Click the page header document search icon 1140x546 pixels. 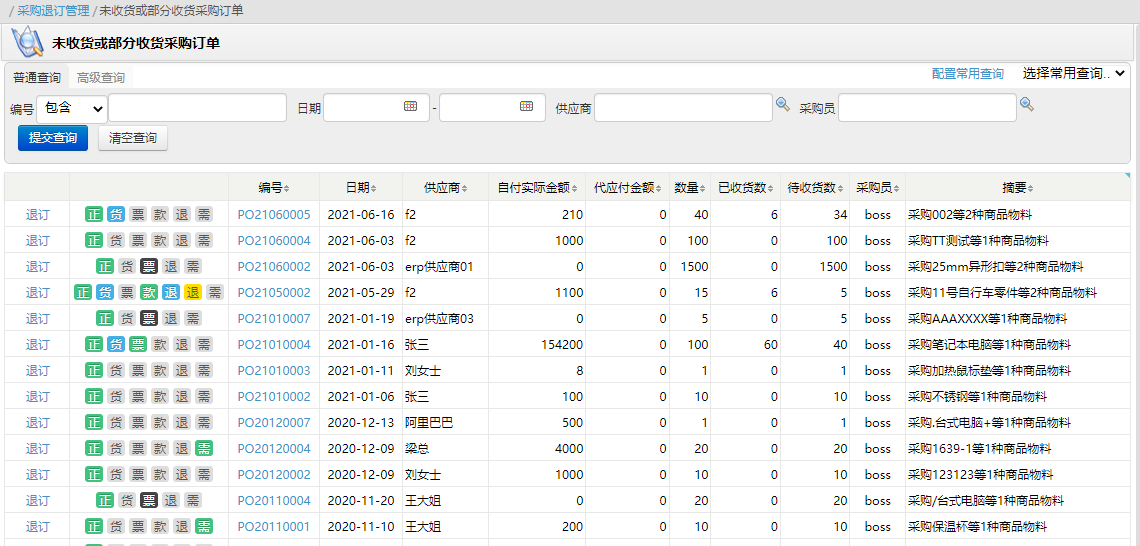coord(27,41)
